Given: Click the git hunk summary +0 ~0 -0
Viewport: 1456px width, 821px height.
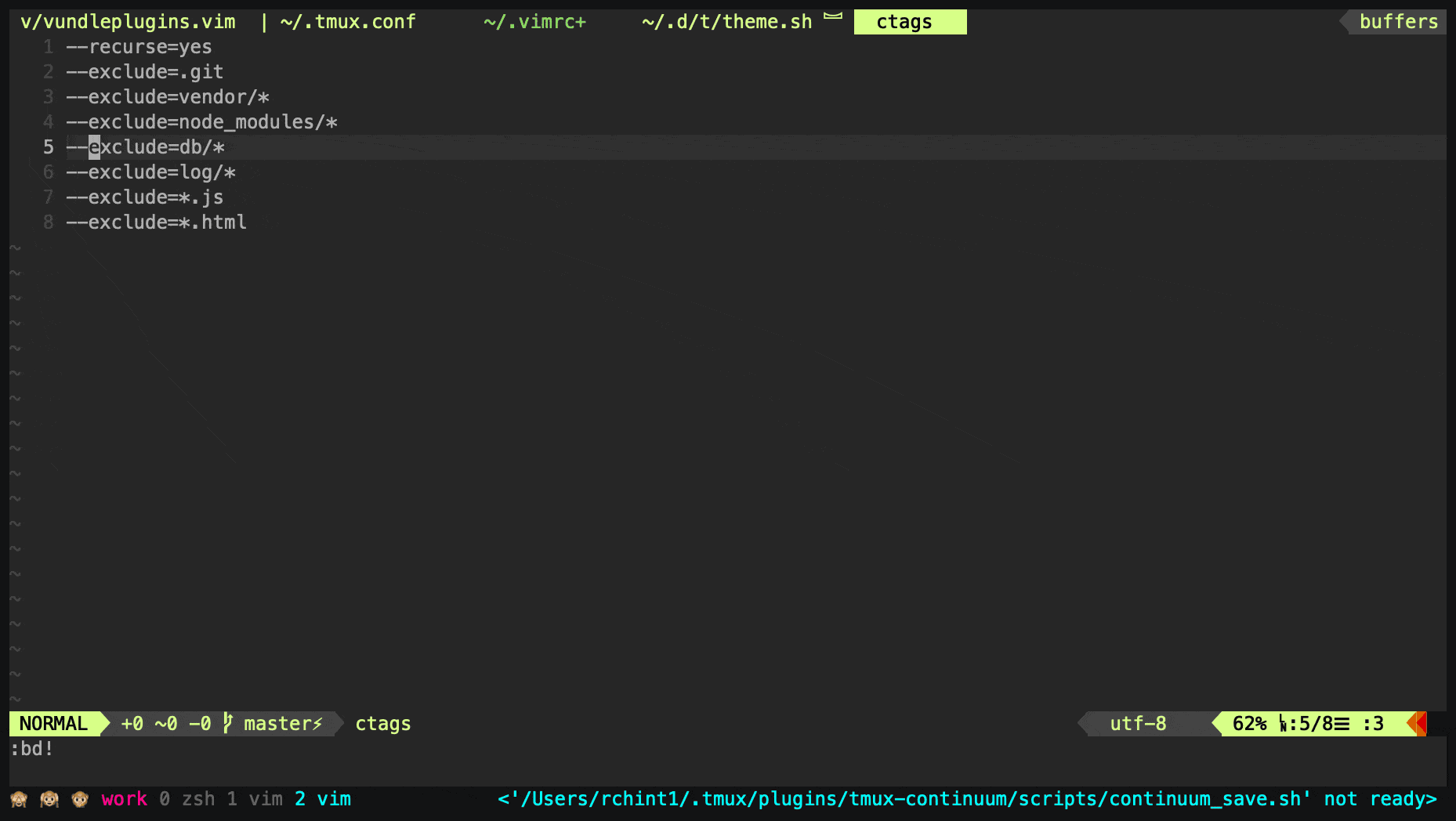Looking at the screenshot, I should point(166,724).
